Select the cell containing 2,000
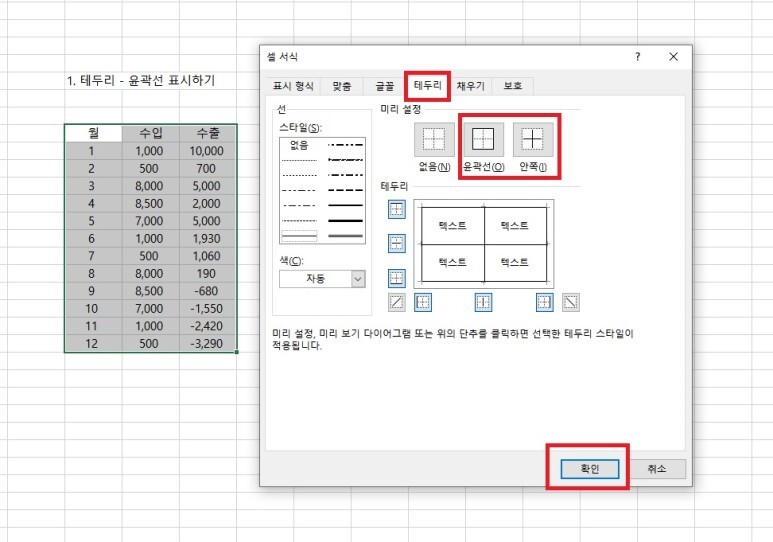Screen dimensions: 773x542 pyautogui.click(x=208, y=204)
